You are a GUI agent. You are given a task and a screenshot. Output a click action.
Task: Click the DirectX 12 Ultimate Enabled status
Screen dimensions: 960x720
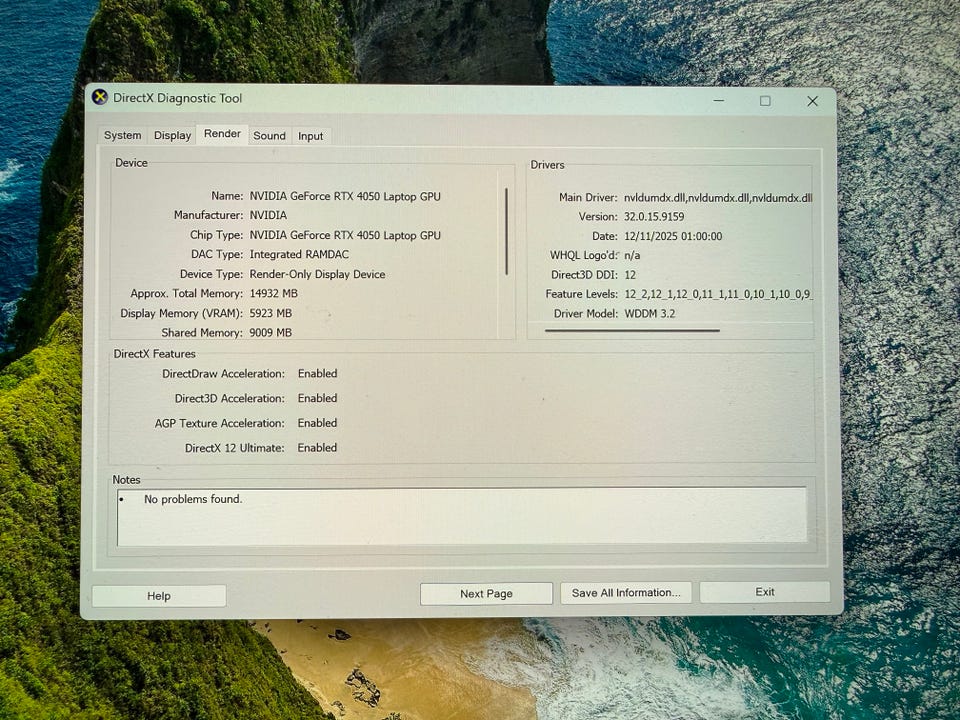tap(317, 448)
